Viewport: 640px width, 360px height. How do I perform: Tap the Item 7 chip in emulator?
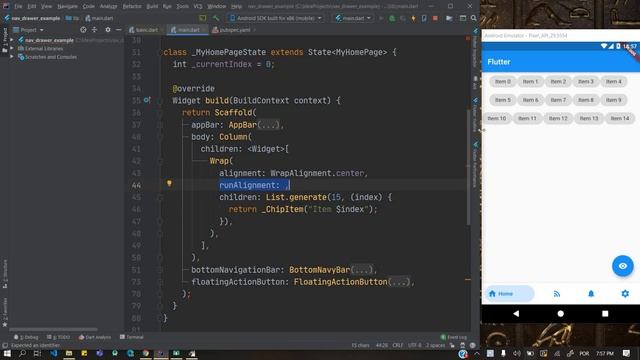point(558,100)
